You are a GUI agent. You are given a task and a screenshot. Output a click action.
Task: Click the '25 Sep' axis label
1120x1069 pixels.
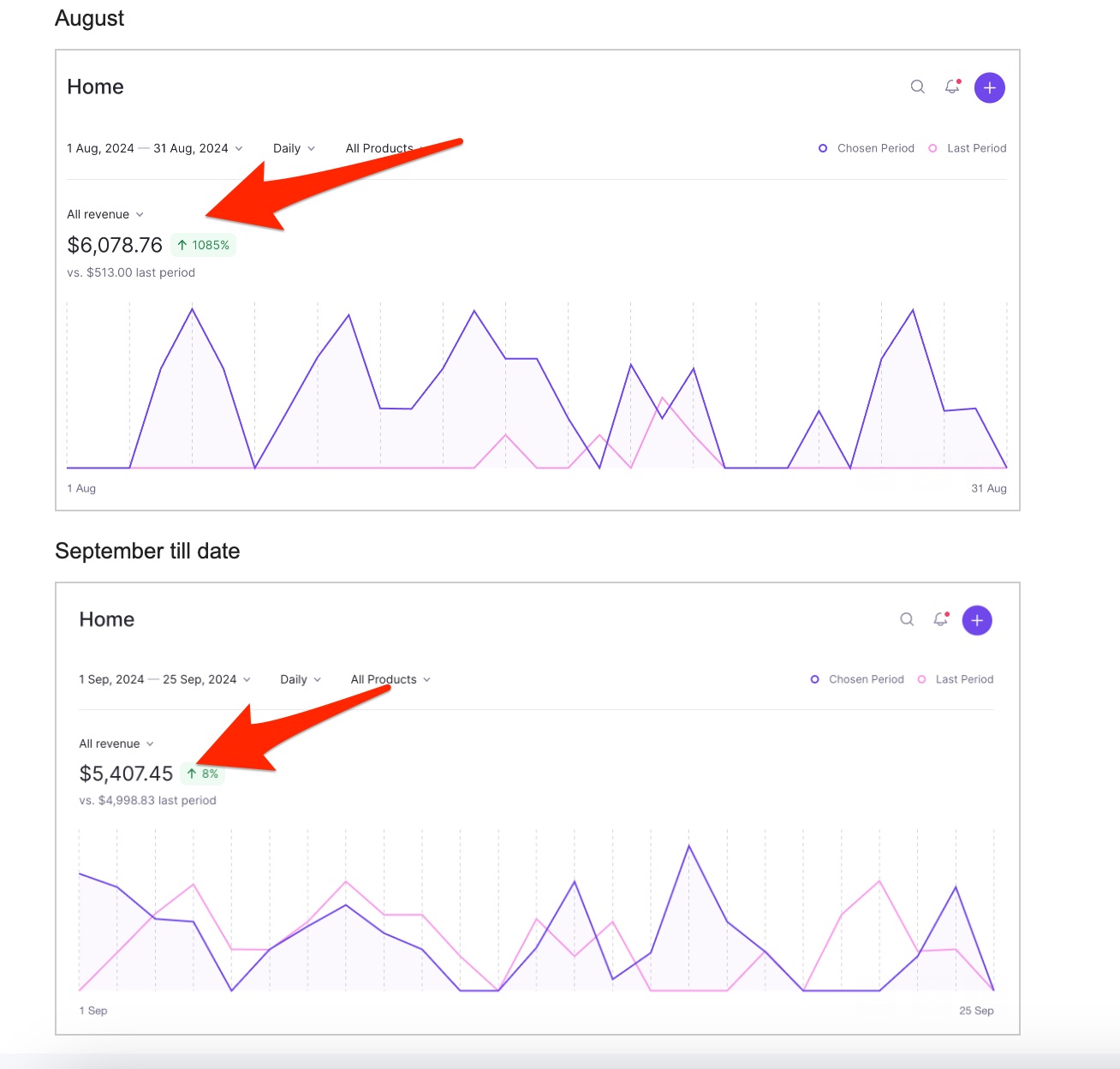pos(976,1011)
